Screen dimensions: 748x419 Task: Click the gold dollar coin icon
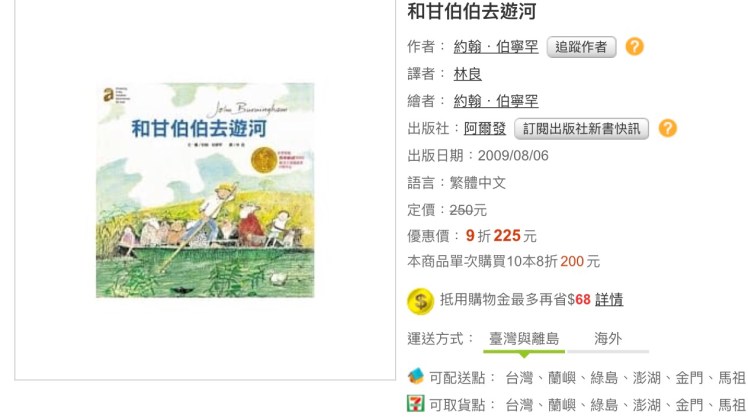420,302
